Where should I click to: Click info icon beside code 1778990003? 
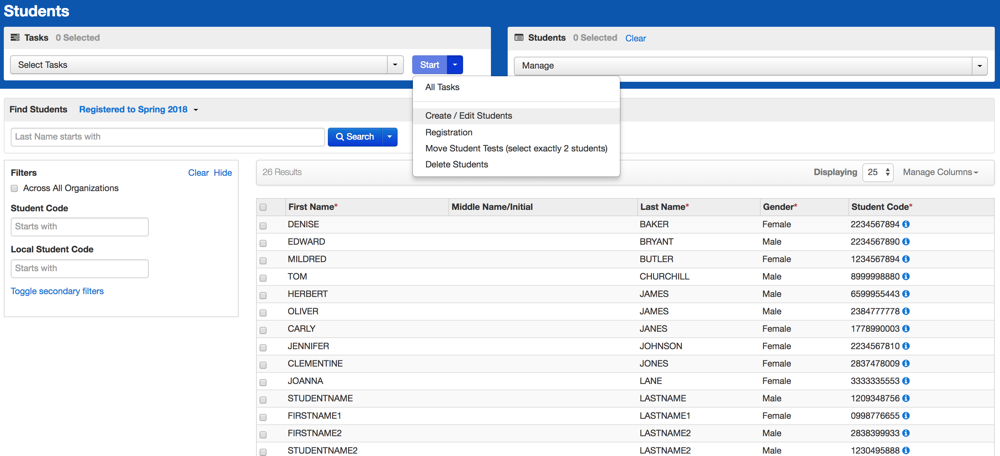coord(906,329)
